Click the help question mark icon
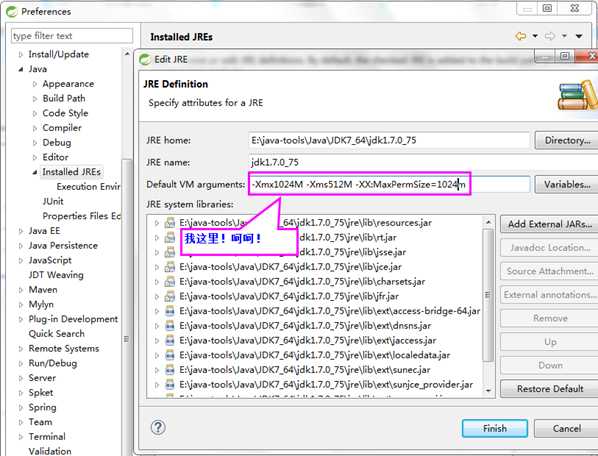 click(158, 427)
